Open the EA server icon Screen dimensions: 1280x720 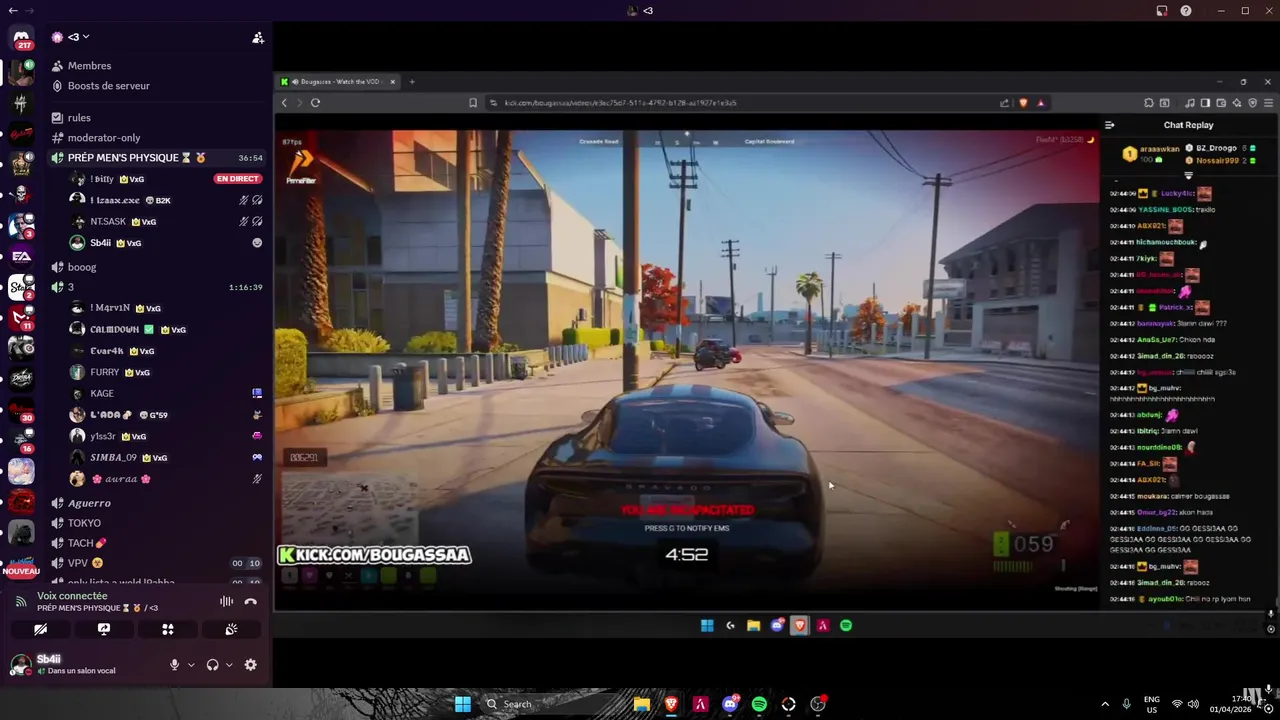[x=21, y=256]
